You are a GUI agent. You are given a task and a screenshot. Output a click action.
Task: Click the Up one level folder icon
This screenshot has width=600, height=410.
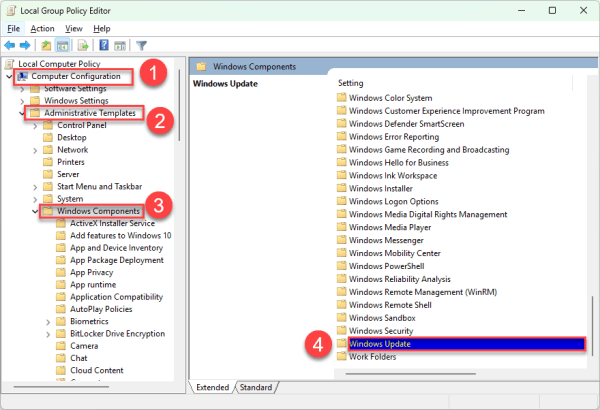click(46, 46)
